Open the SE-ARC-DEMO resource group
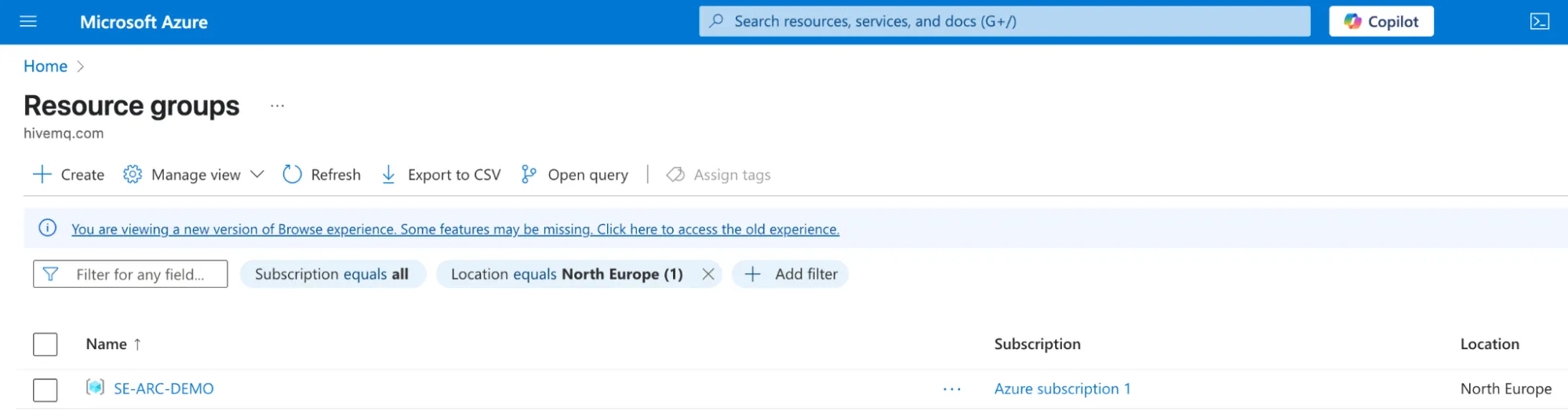This screenshot has width=1568, height=419. 164,388
